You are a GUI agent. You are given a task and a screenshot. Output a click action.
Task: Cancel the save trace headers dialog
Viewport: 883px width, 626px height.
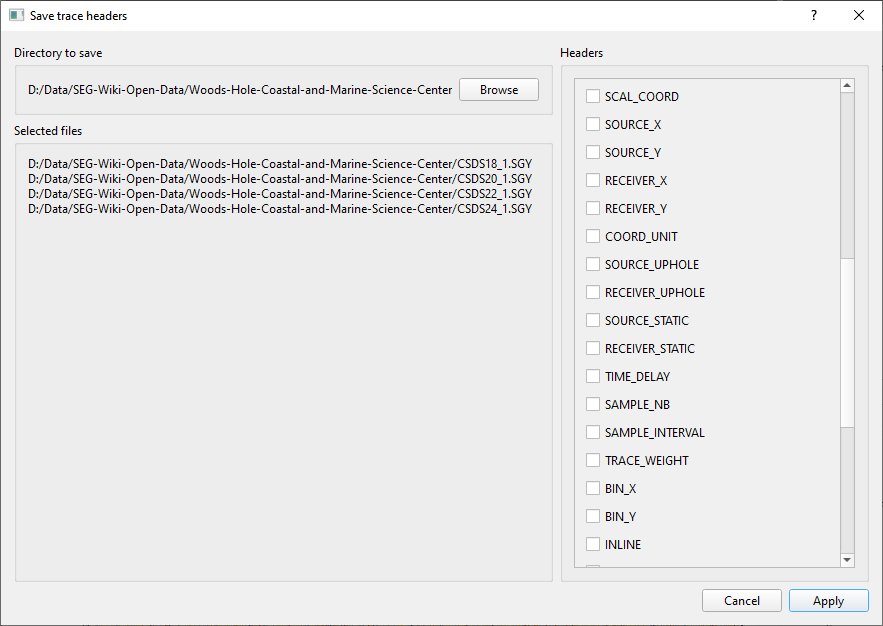point(741,601)
